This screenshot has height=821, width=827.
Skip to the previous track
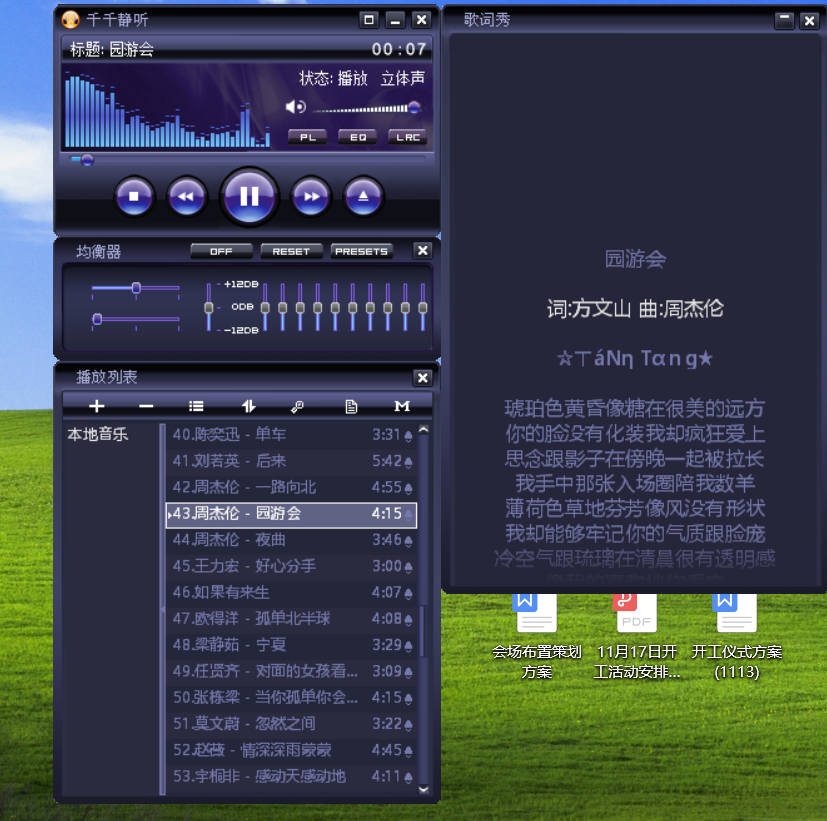click(x=186, y=197)
